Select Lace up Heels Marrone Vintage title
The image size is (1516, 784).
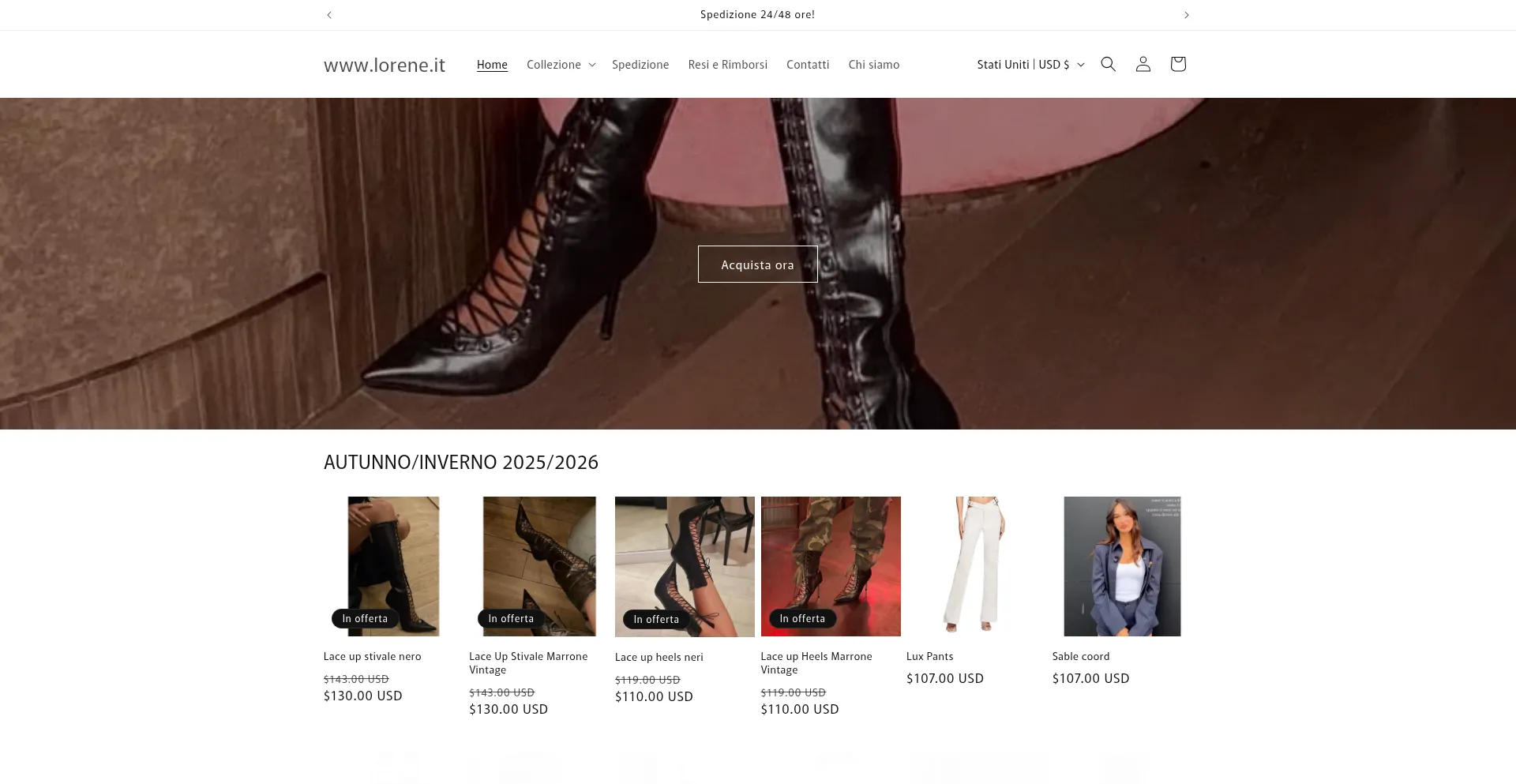[x=816, y=662]
